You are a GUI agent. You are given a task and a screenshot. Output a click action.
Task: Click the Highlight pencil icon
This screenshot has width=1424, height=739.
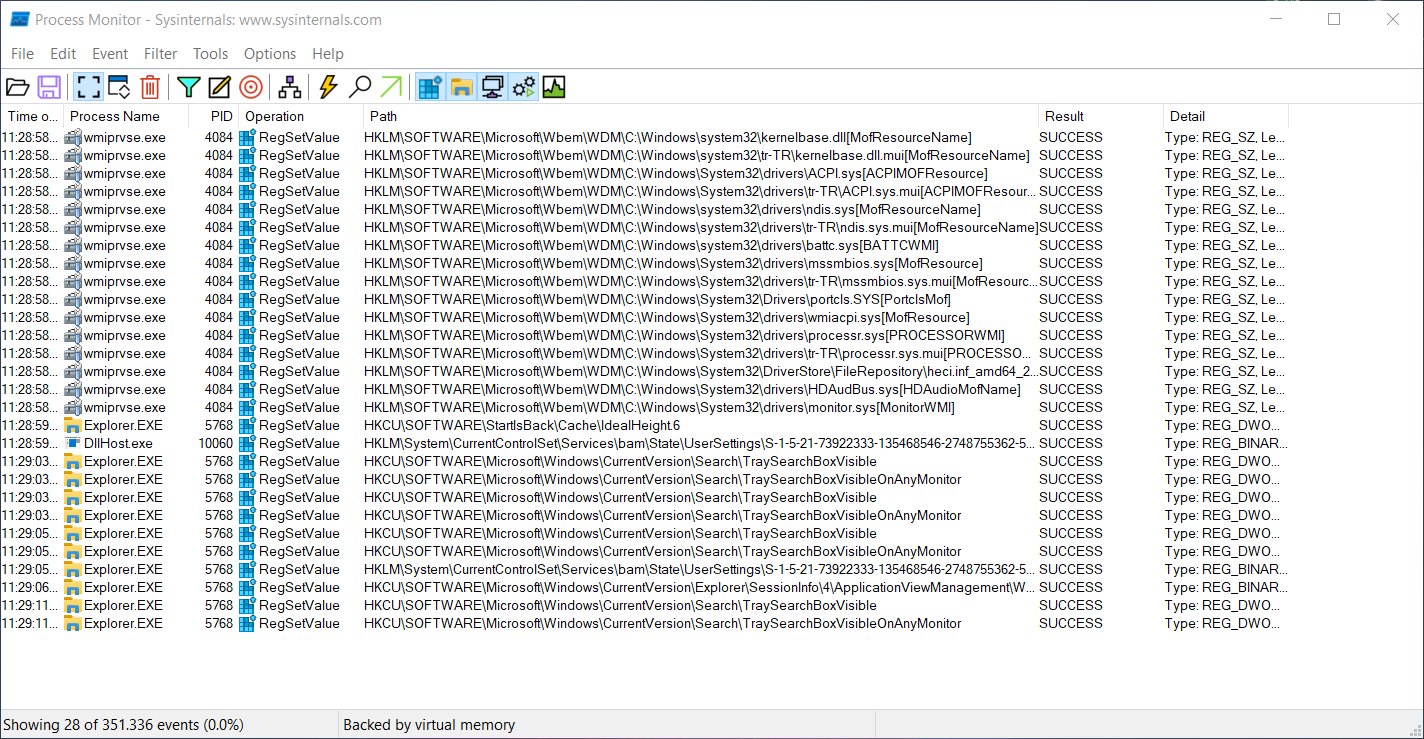click(x=219, y=87)
